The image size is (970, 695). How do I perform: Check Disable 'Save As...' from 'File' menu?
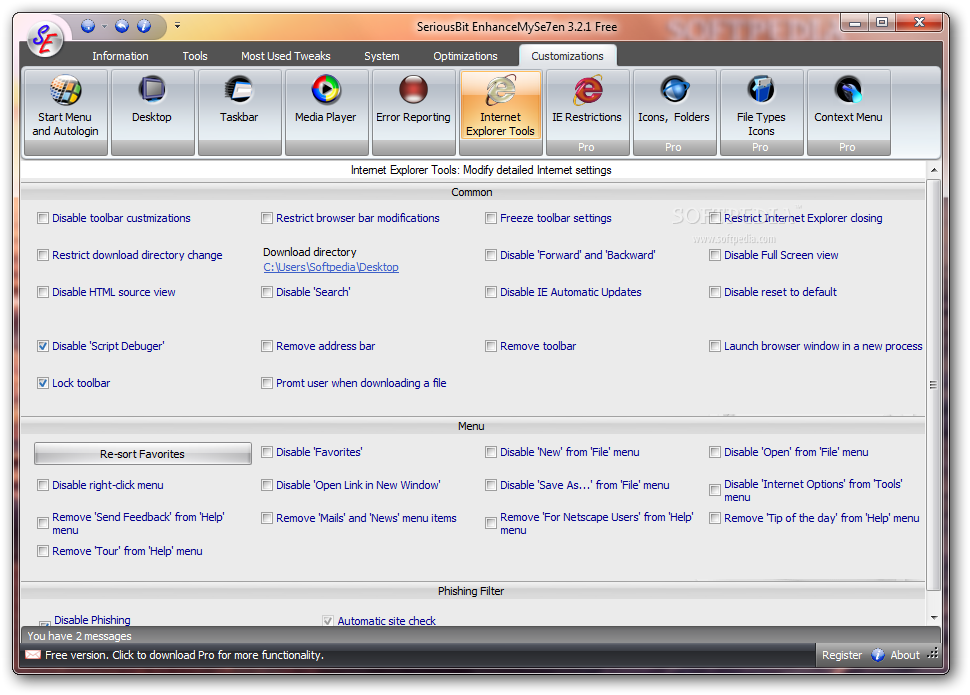(x=491, y=485)
